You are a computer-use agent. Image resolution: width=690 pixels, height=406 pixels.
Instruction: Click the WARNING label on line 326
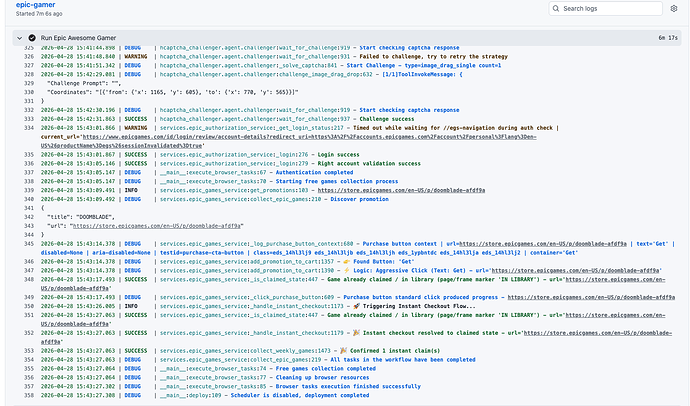point(136,56)
